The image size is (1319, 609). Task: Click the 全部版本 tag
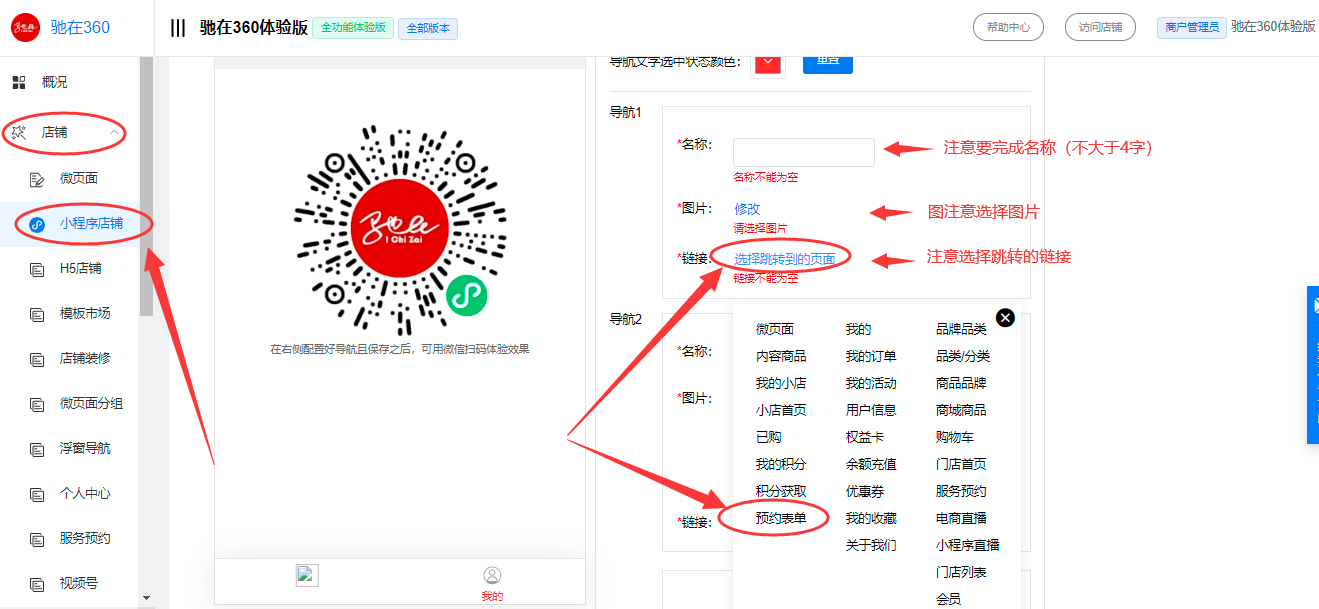coord(428,28)
